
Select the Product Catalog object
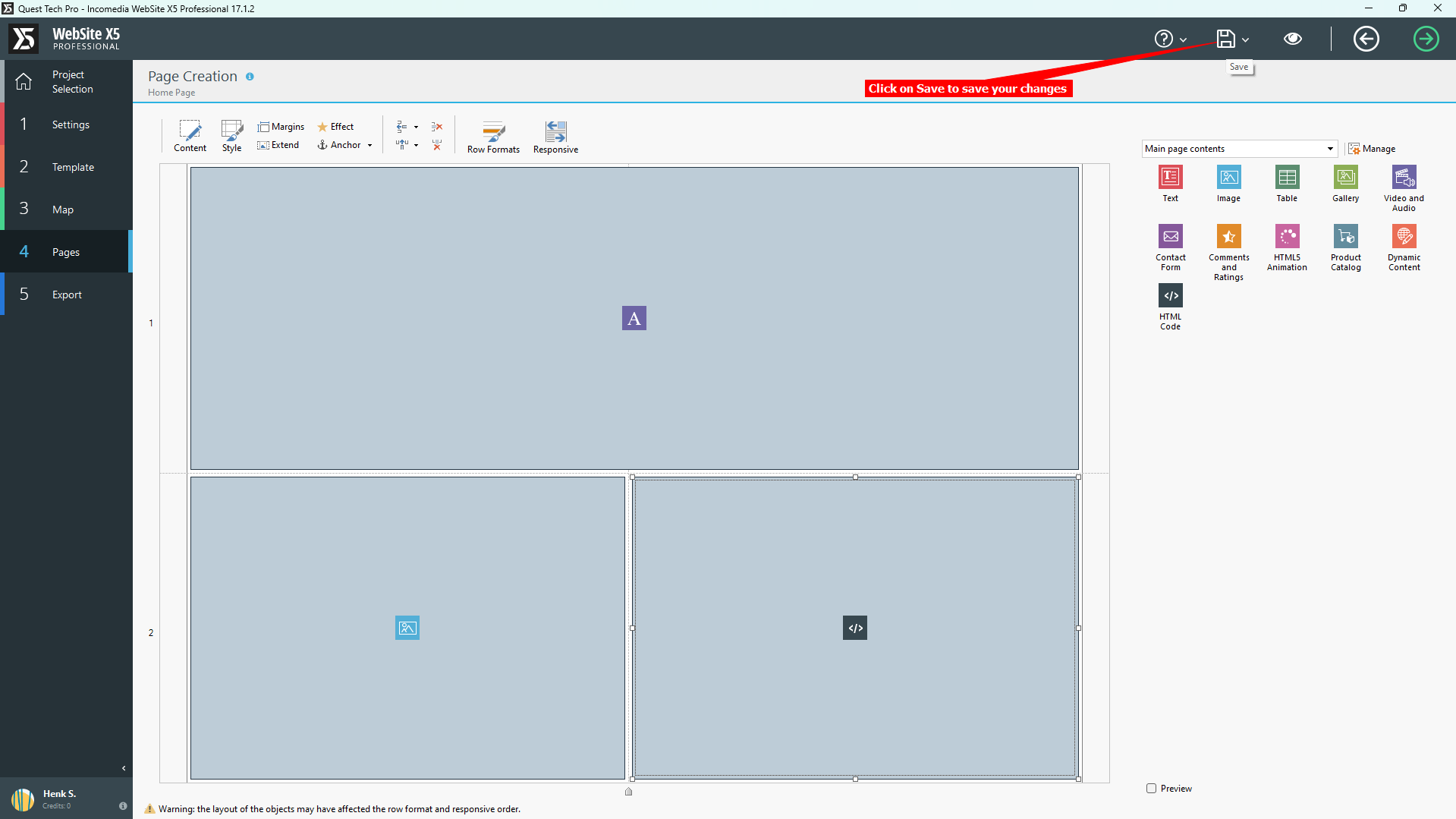coord(1345,248)
